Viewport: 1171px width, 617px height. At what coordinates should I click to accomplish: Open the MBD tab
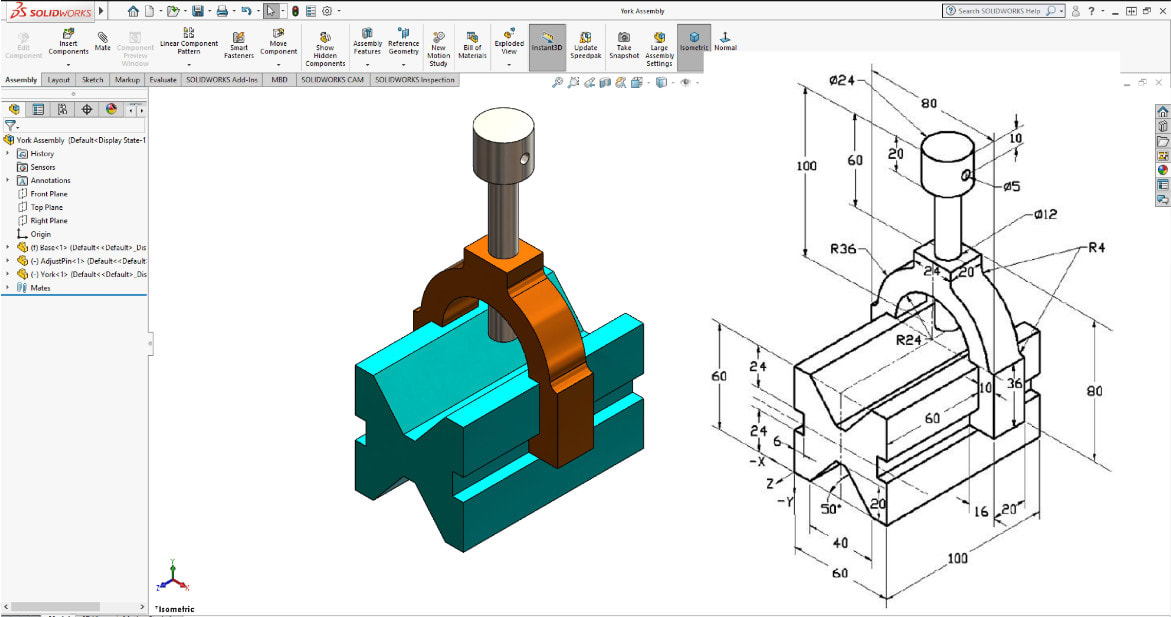pos(279,80)
